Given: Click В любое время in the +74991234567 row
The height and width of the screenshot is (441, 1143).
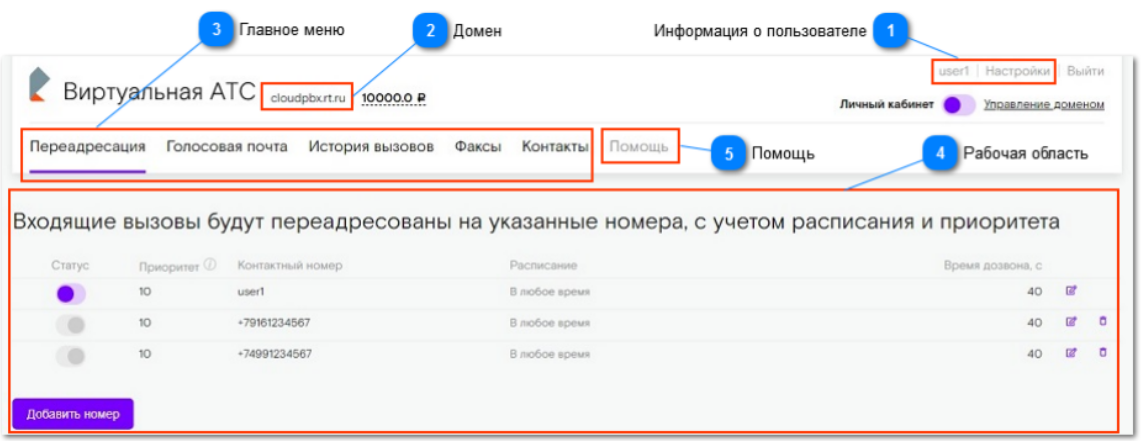Looking at the screenshot, I should point(550,354).
